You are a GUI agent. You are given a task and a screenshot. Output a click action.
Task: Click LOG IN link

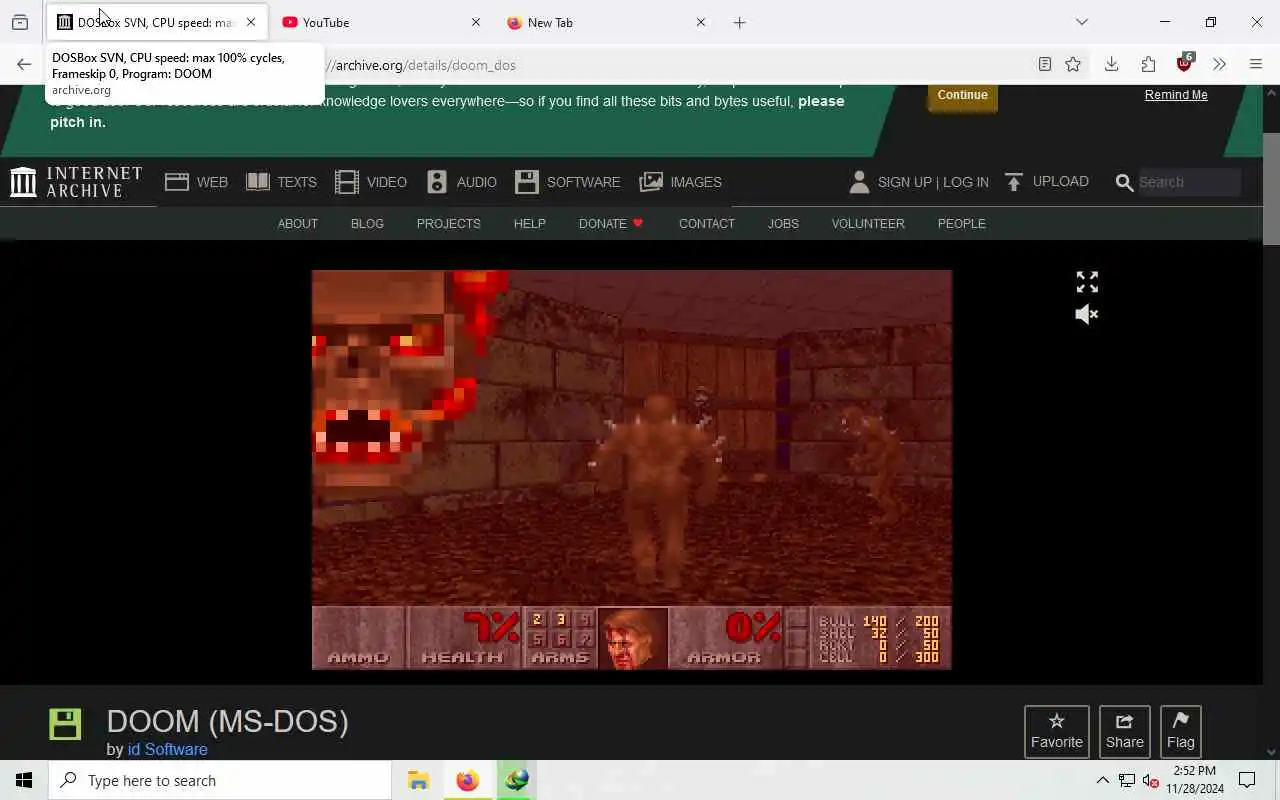pyautogui.click(x=966, y=182)
